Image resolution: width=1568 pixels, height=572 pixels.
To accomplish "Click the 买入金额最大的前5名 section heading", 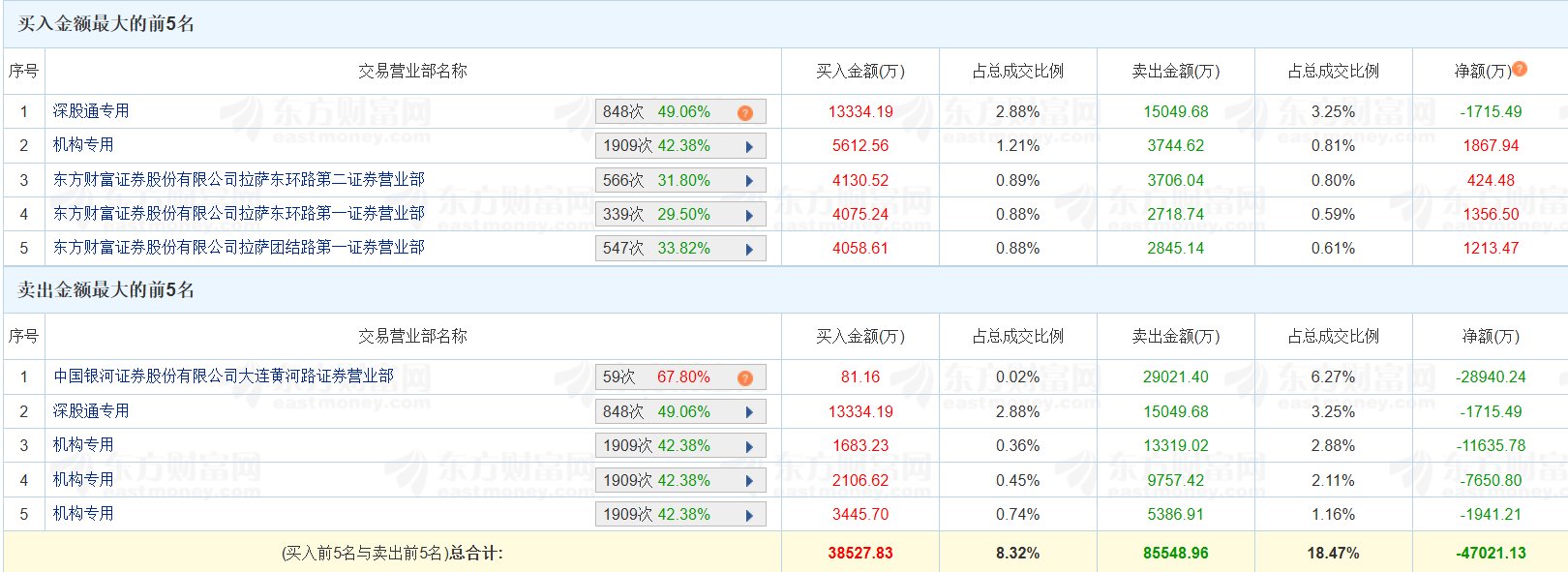I will [x=106, y=24].
